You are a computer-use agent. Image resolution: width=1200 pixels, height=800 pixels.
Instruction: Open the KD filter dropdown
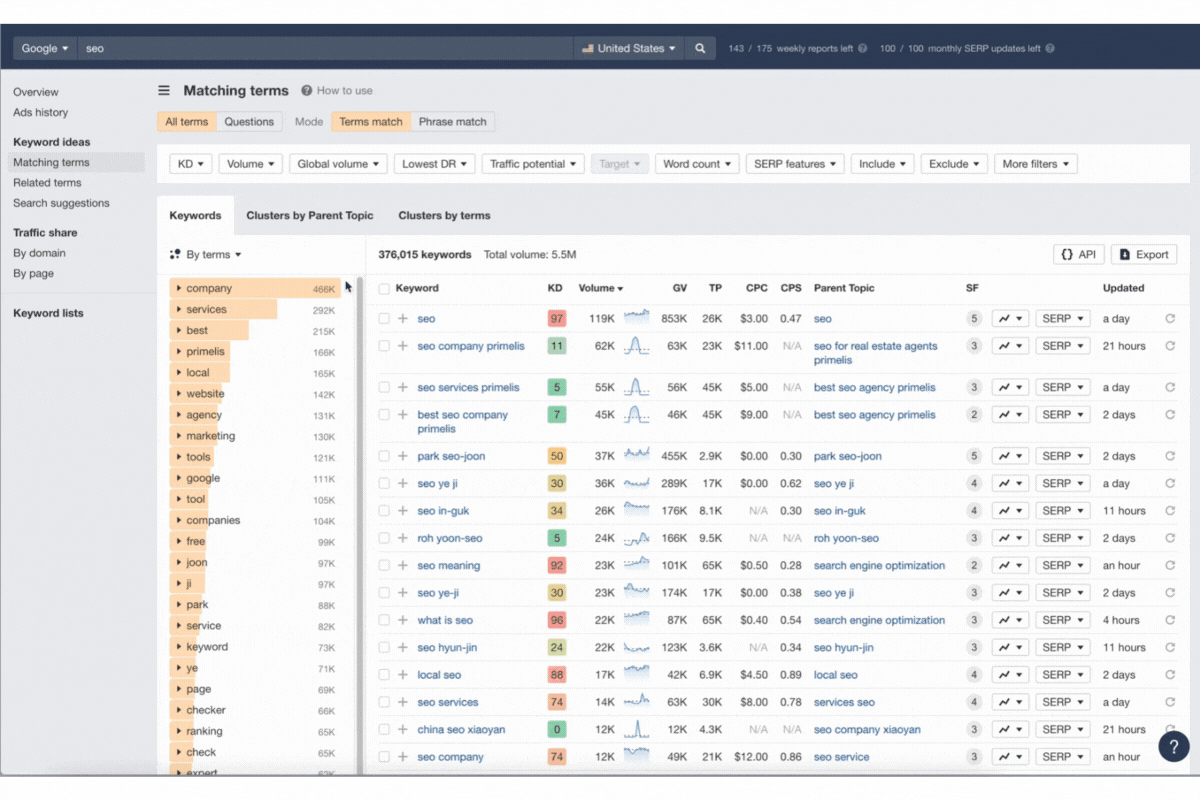tap(191, 164)
